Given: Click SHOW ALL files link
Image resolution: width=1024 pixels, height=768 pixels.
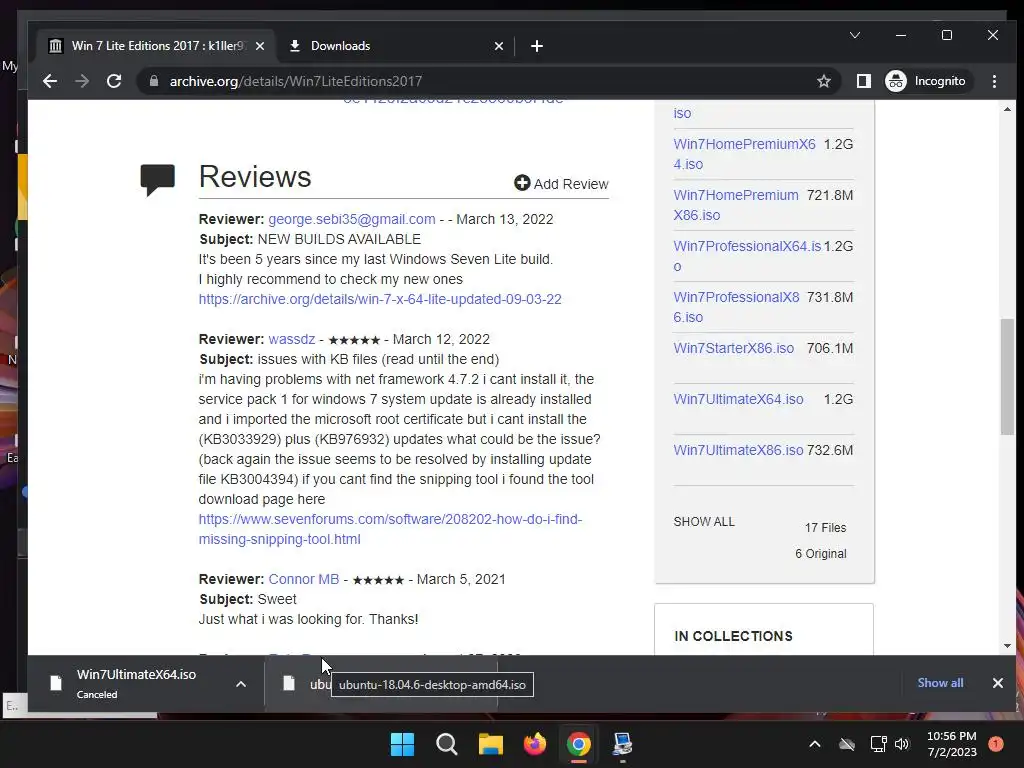Looking at the screenshot, I should 704,522.
